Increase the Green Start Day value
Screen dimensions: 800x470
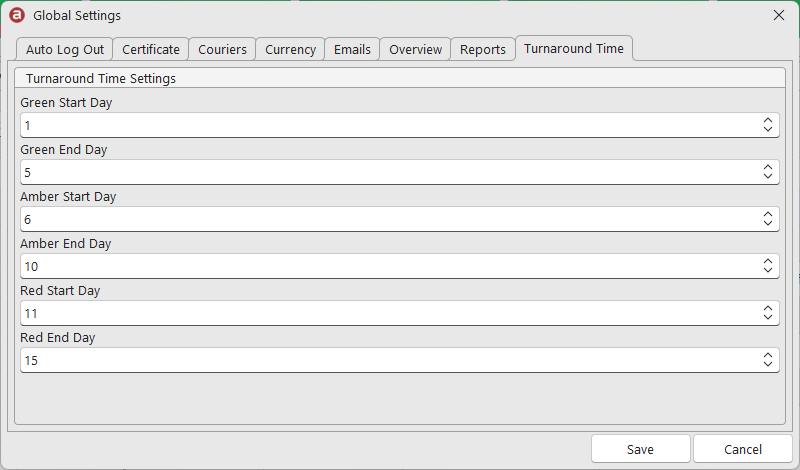(767, 120)
